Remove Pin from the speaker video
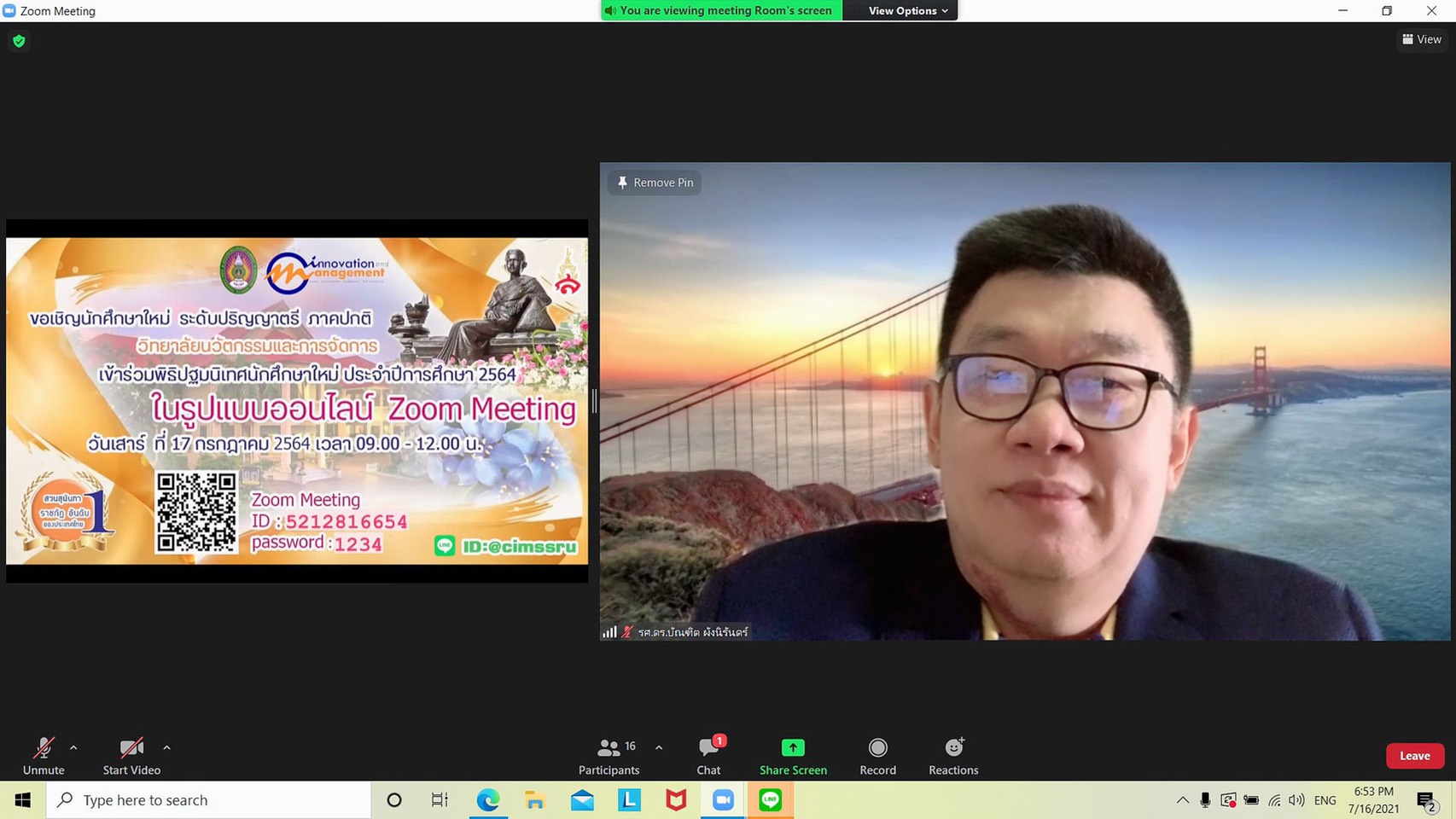The height and width of the screenshot is (819, 1456). (x=655, y=183)
